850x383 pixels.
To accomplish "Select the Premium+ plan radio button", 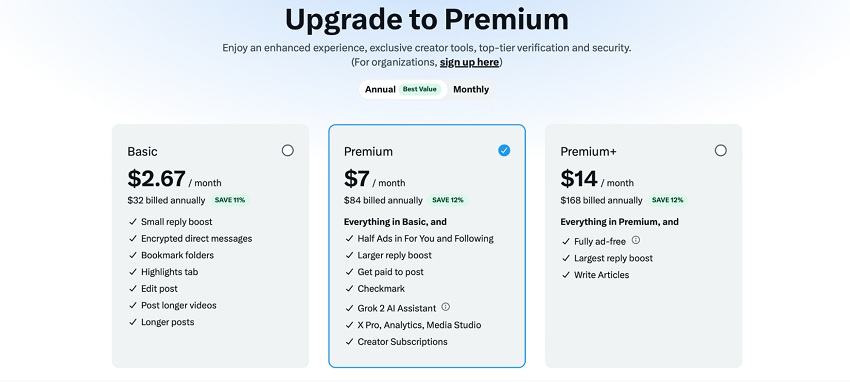I will tap(720, 151).
